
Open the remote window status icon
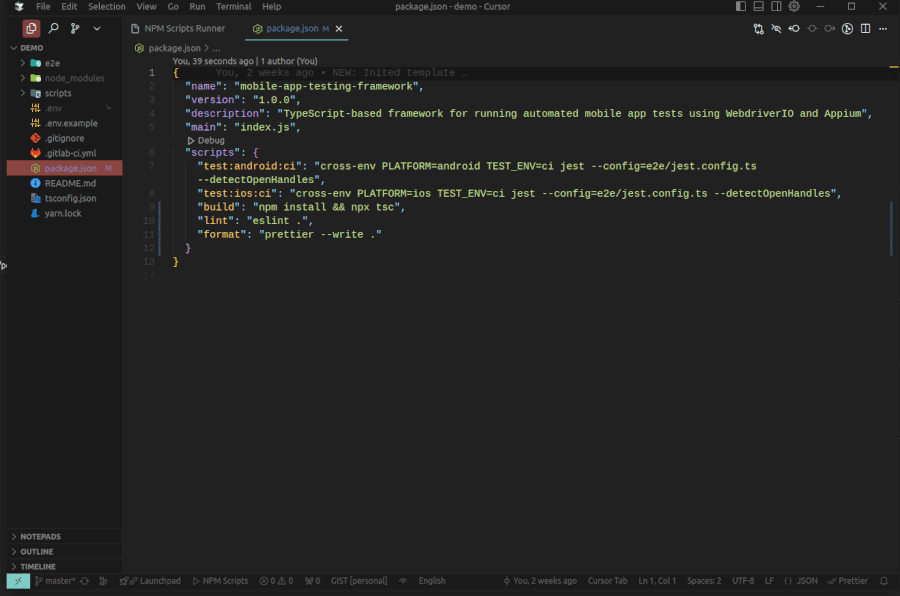[x=18, y=581]
